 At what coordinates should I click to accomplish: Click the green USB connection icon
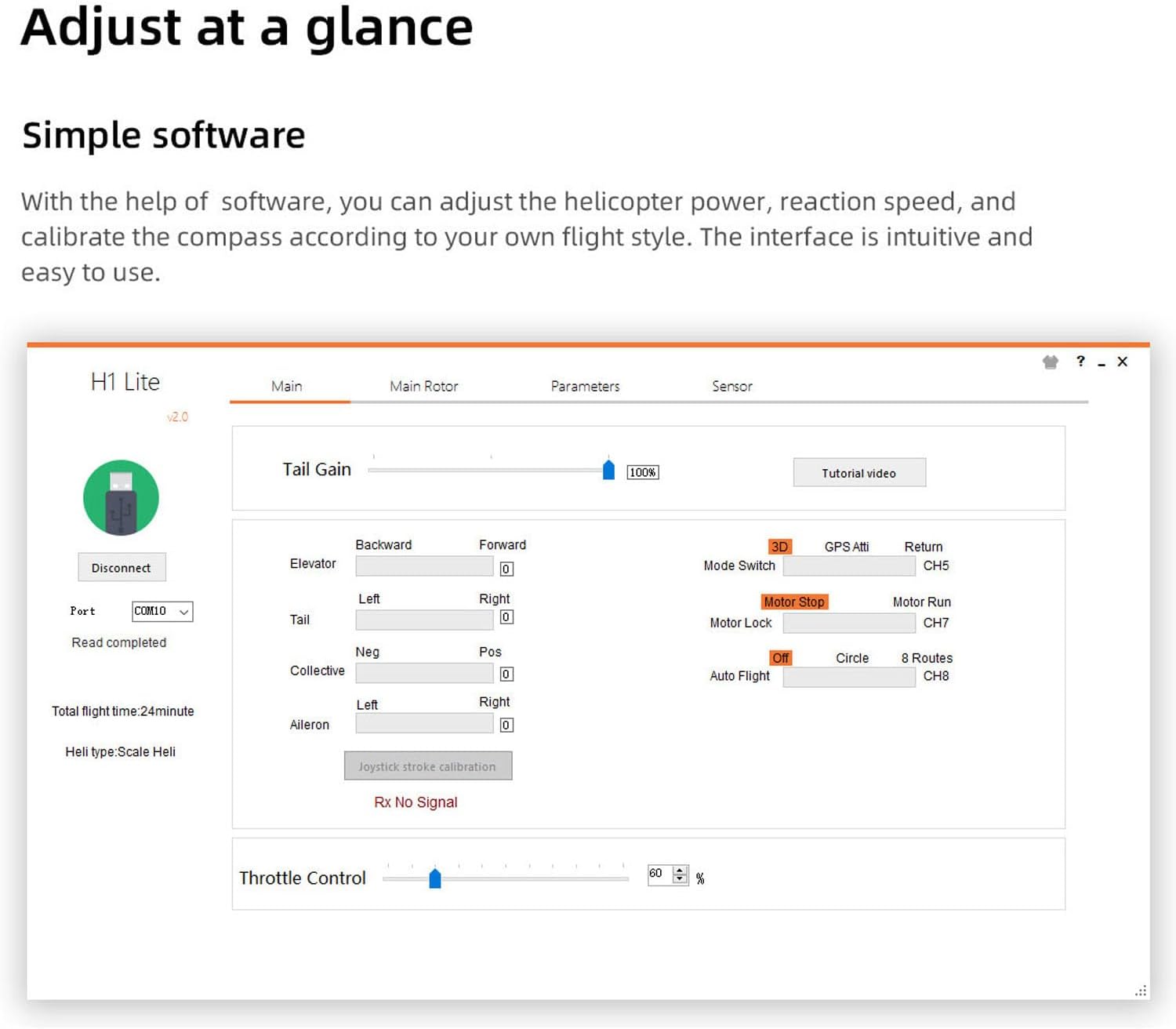(x=121, y=498)
